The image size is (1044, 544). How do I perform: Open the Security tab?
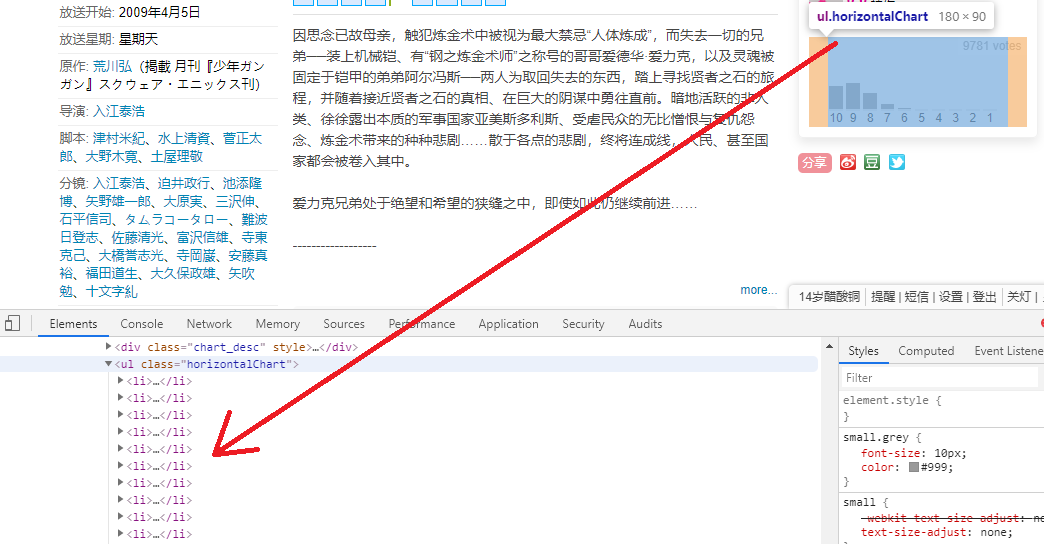pyautogui.click(x=583, y=324)
